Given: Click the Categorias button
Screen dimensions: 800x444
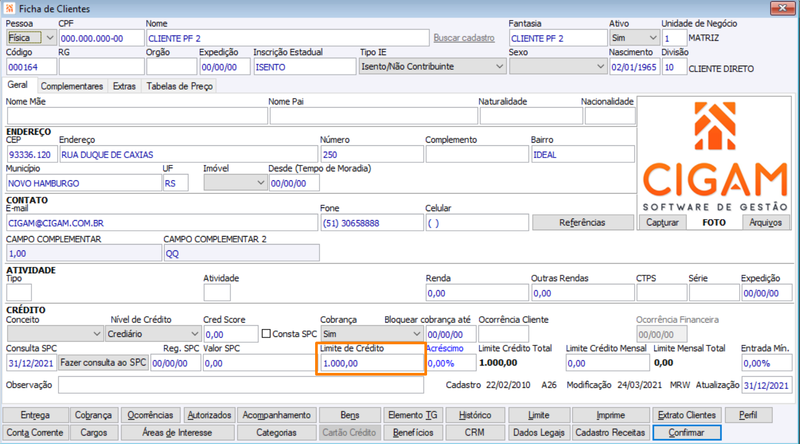Looking at the screenshot, I should [x=277, y=432].
